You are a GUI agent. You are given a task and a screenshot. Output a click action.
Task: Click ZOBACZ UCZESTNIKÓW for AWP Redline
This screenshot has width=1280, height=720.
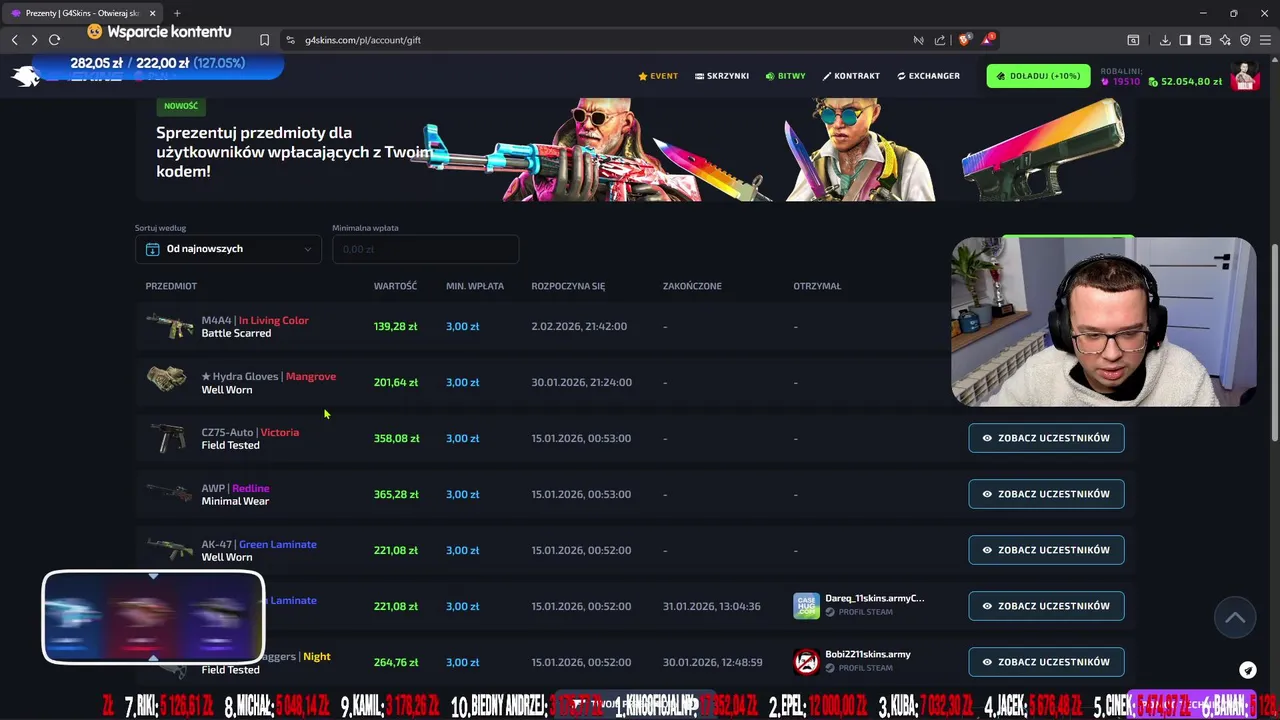pyautogui.click(x=1046, y=494)
